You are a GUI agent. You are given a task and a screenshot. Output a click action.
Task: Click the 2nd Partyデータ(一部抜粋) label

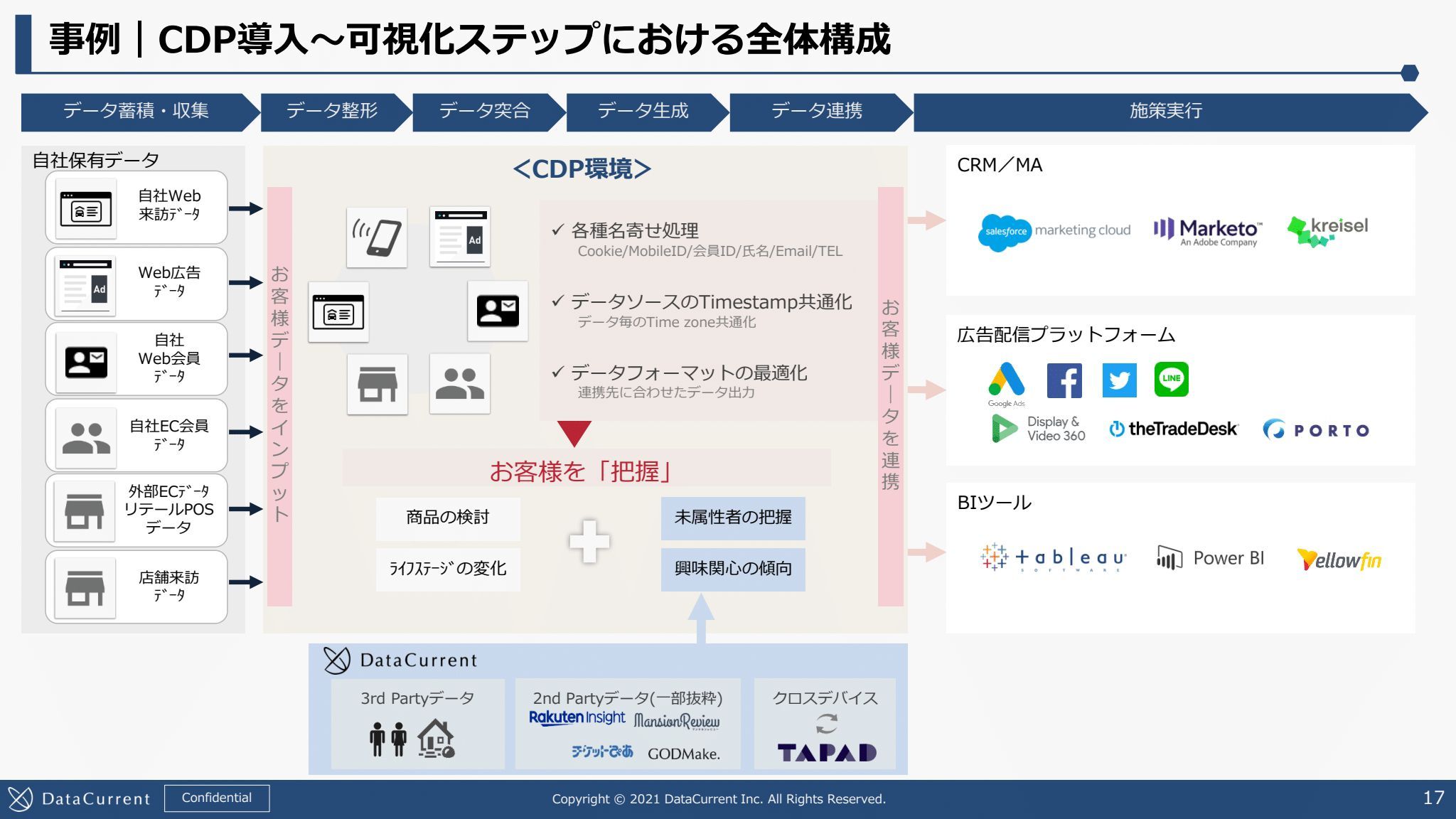tap(628, 698)
